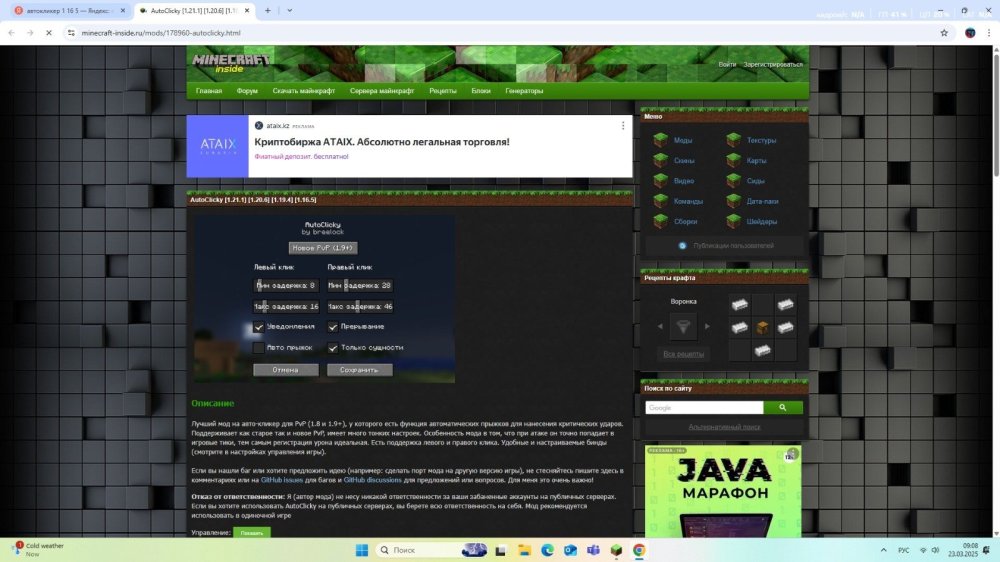Show previous crafting recipe with left arrow
Screen dimensions: 1000x562
(660, 327)
